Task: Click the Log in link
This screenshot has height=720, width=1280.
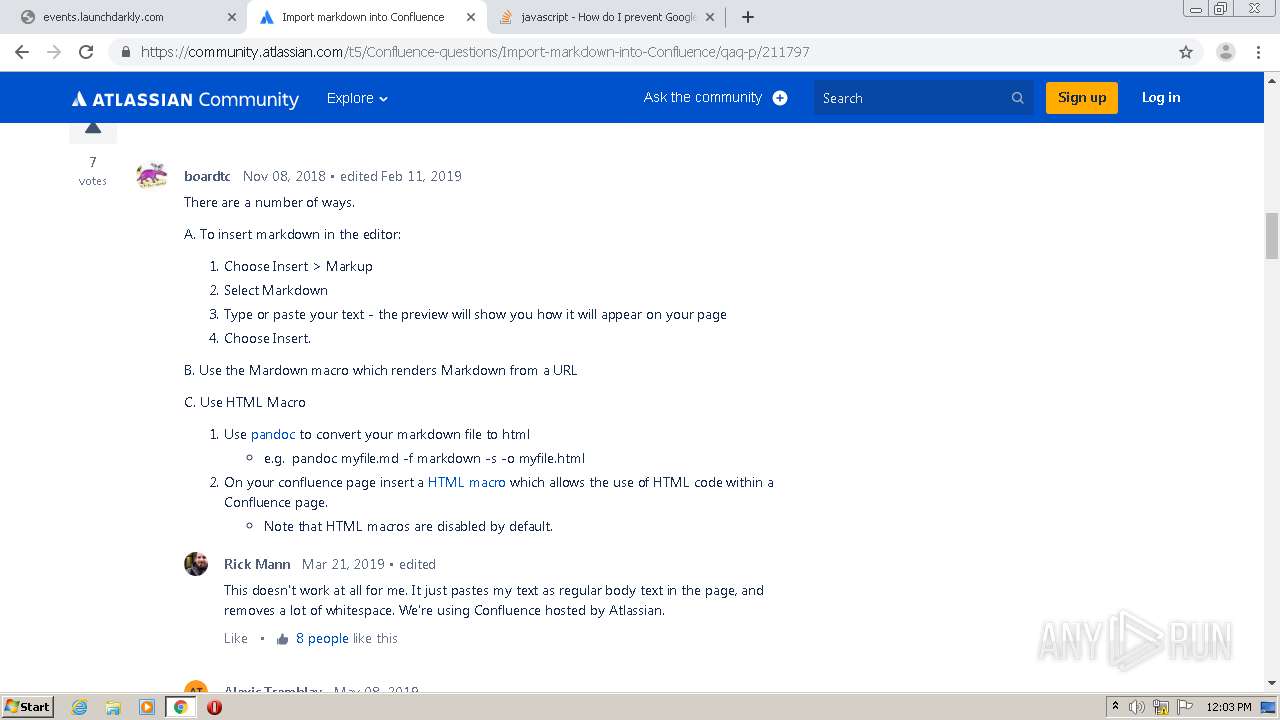Action: tap(1161, 97)
